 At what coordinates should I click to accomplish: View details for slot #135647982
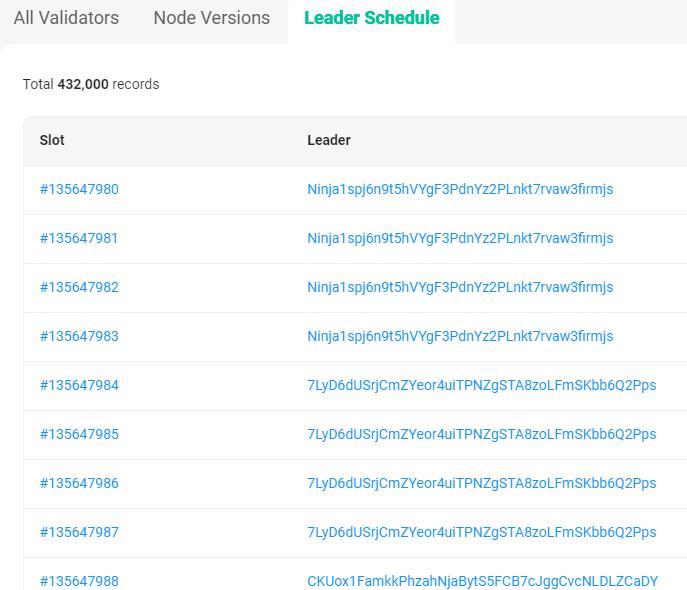pyautogui.click(x=79, y=287)
